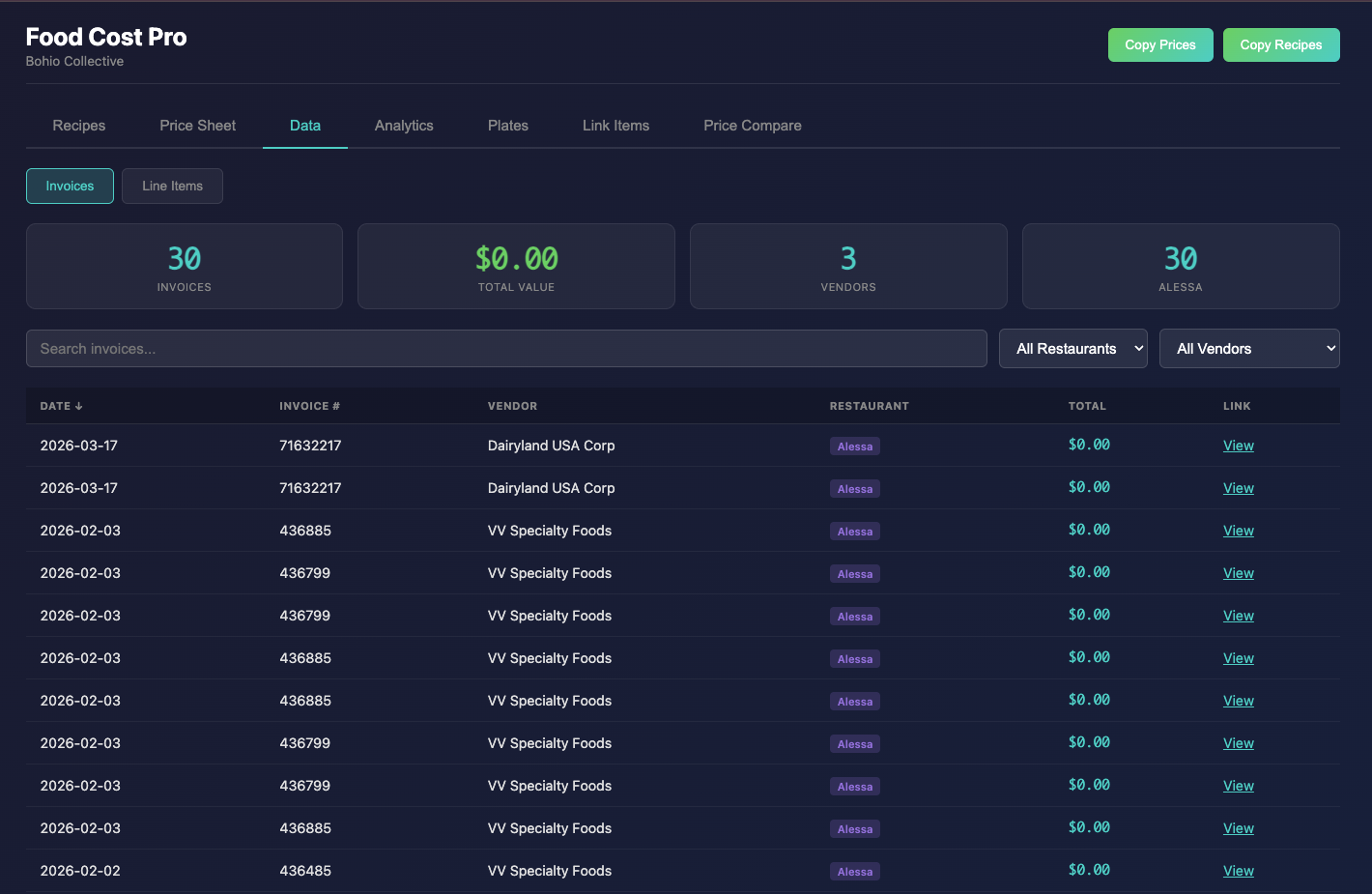This screenshot has height=894, width=1372.
Task: Expand the All Vendors dropdown
Action: [x=1250, y=349]
